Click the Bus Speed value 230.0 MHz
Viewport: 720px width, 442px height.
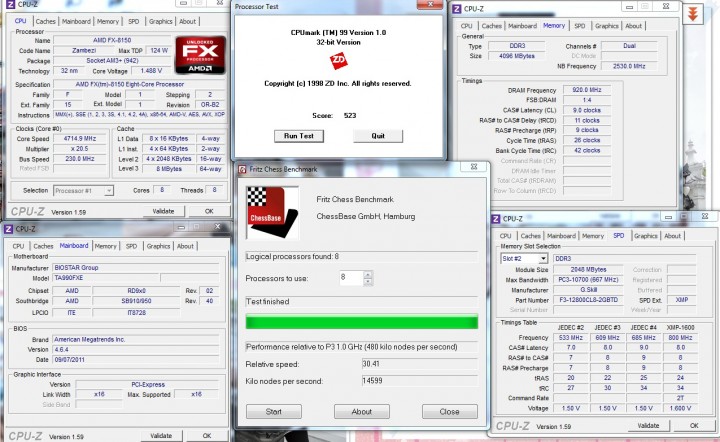click(x=80, y=159)
